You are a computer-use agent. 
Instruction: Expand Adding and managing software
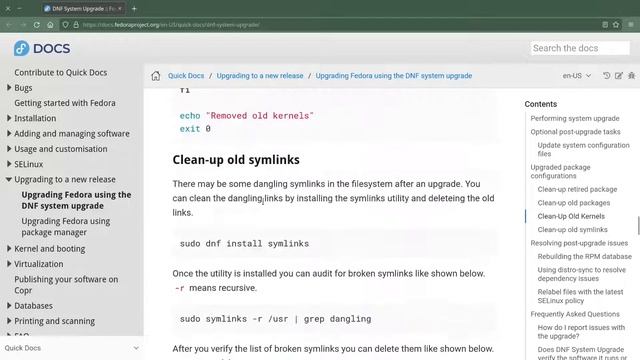click(x=9, y=133)
